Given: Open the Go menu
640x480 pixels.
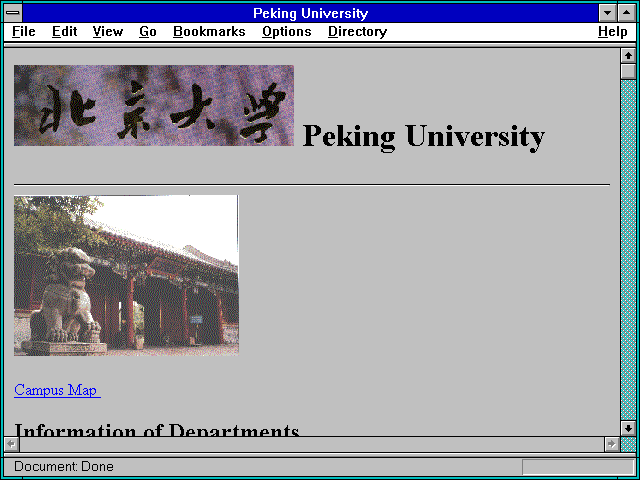Looking at the screenshot, I should pyautogui.click(x=148, y=32).
